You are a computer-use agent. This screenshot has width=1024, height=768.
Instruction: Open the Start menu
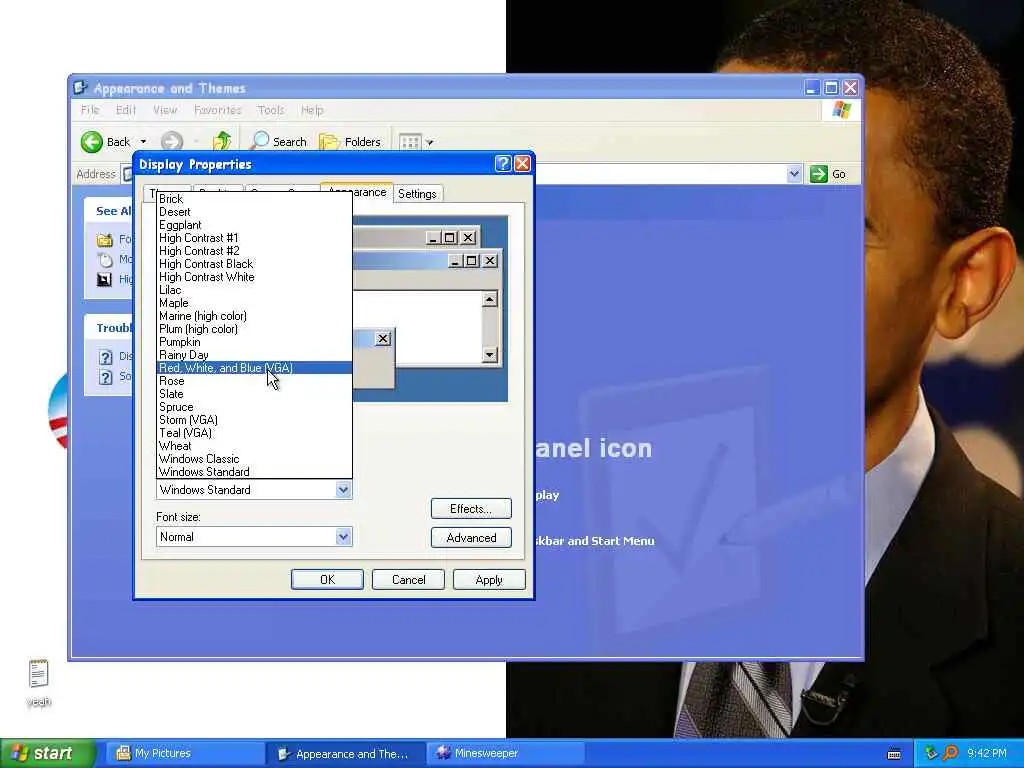coord(46,753)
